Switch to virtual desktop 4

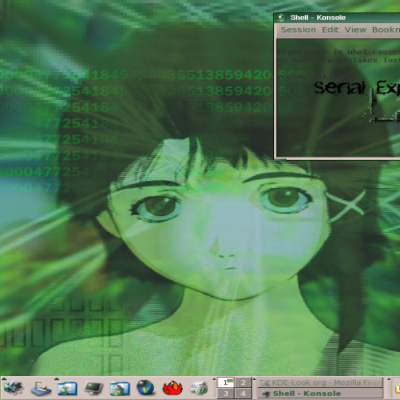coord(243,393)
